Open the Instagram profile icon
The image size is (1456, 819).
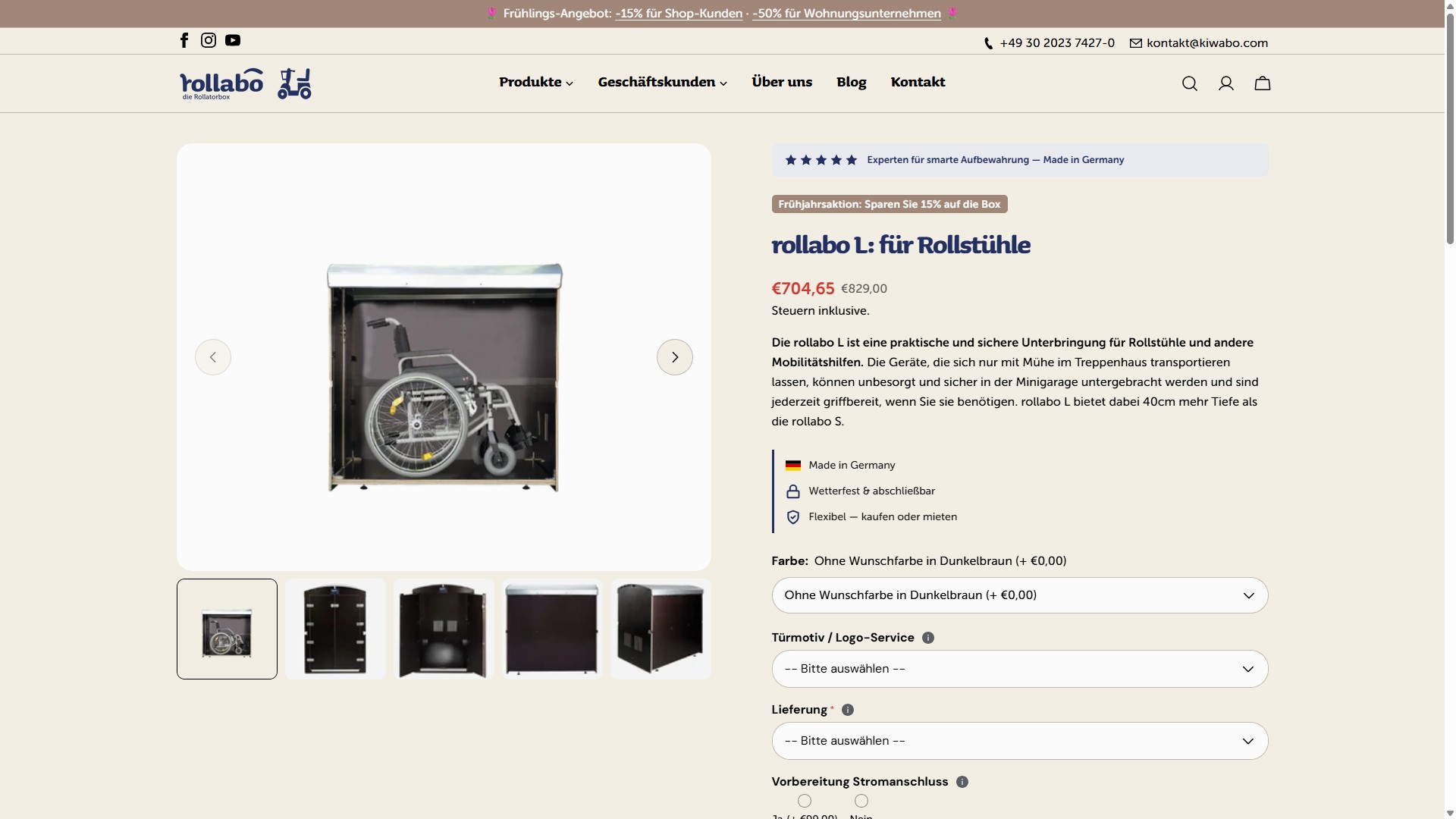tap(209, 40)
